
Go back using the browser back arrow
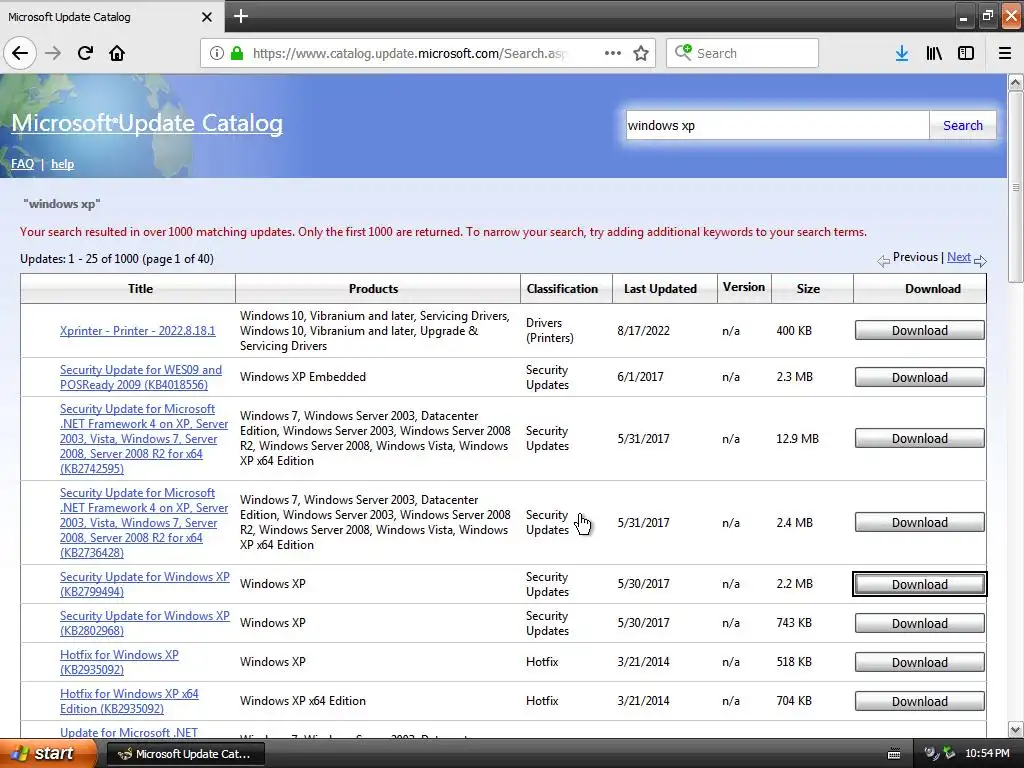tap(20, 53)
